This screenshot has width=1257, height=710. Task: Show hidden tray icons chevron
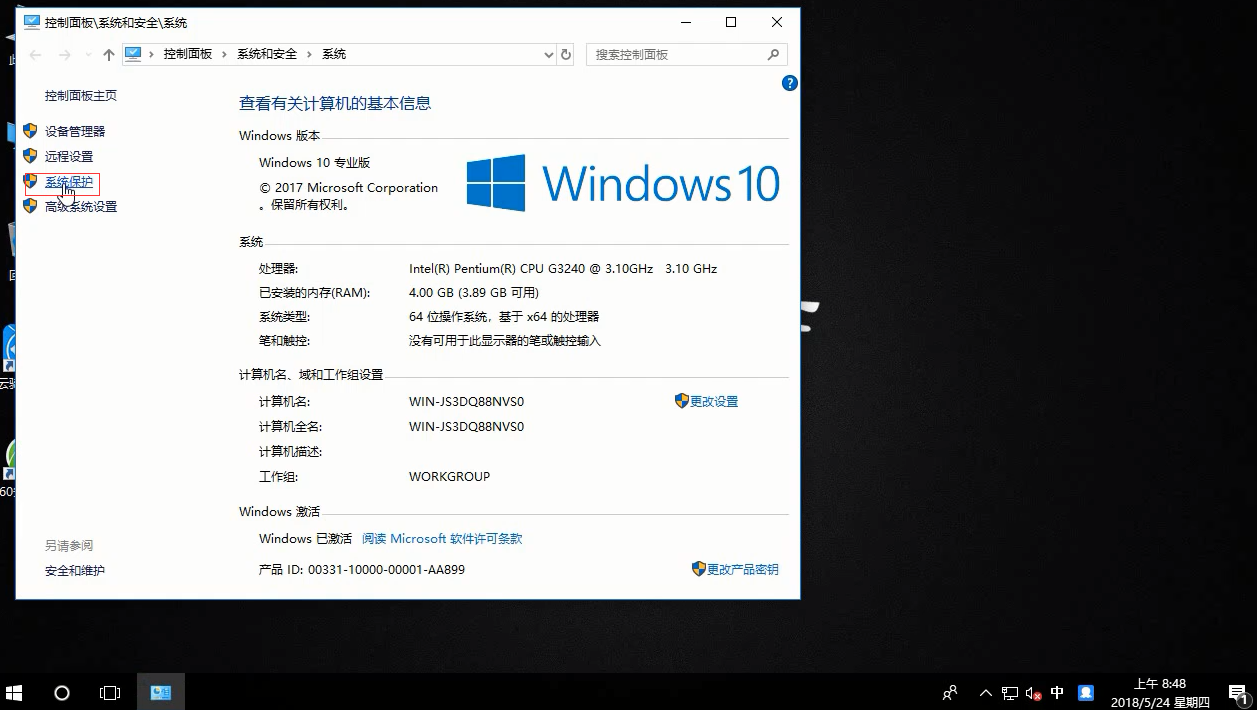pyautogui.click(x=986, y=693)
